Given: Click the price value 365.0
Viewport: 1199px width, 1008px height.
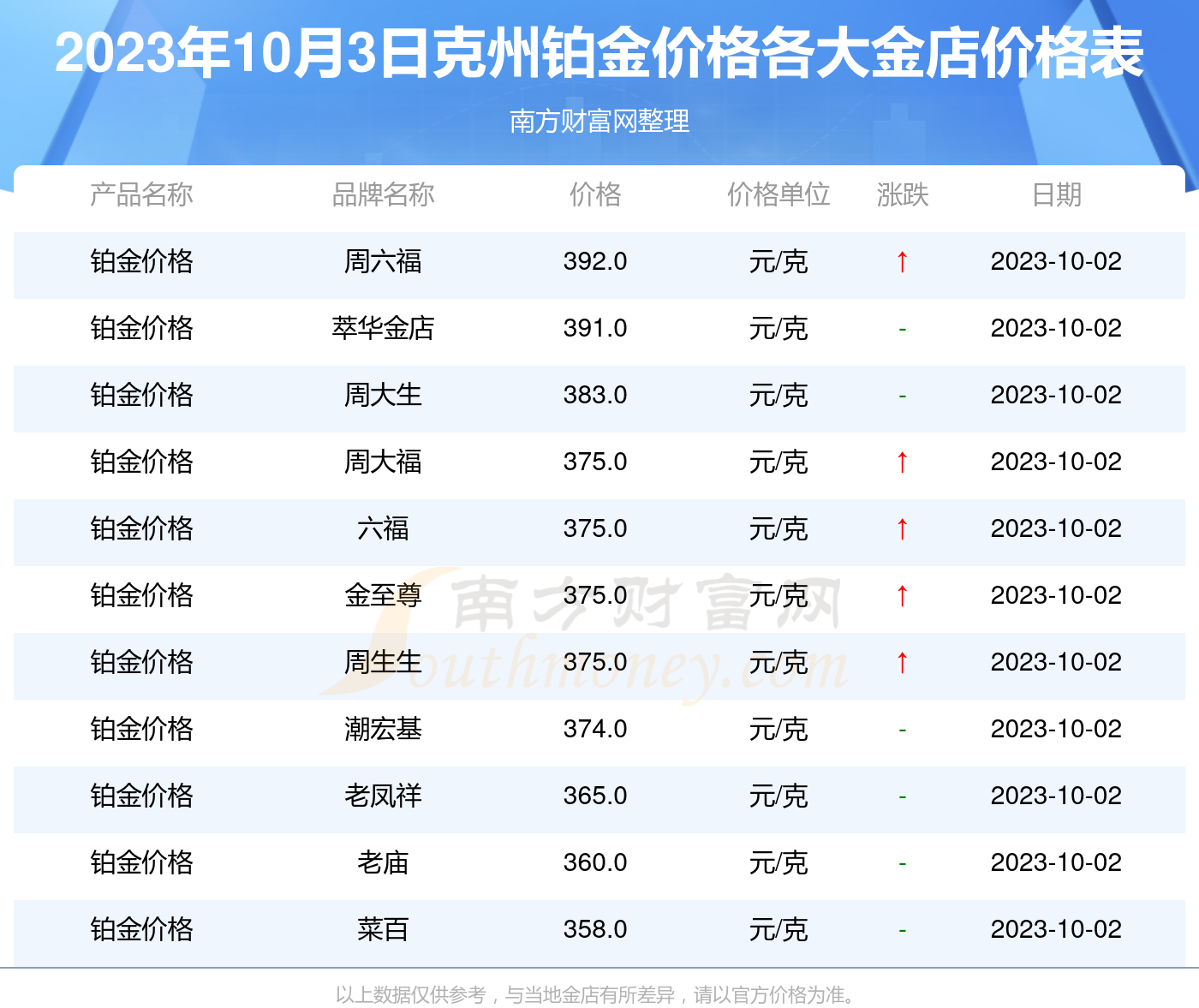Looking at the screenshot, I should (x=595, y=796).
